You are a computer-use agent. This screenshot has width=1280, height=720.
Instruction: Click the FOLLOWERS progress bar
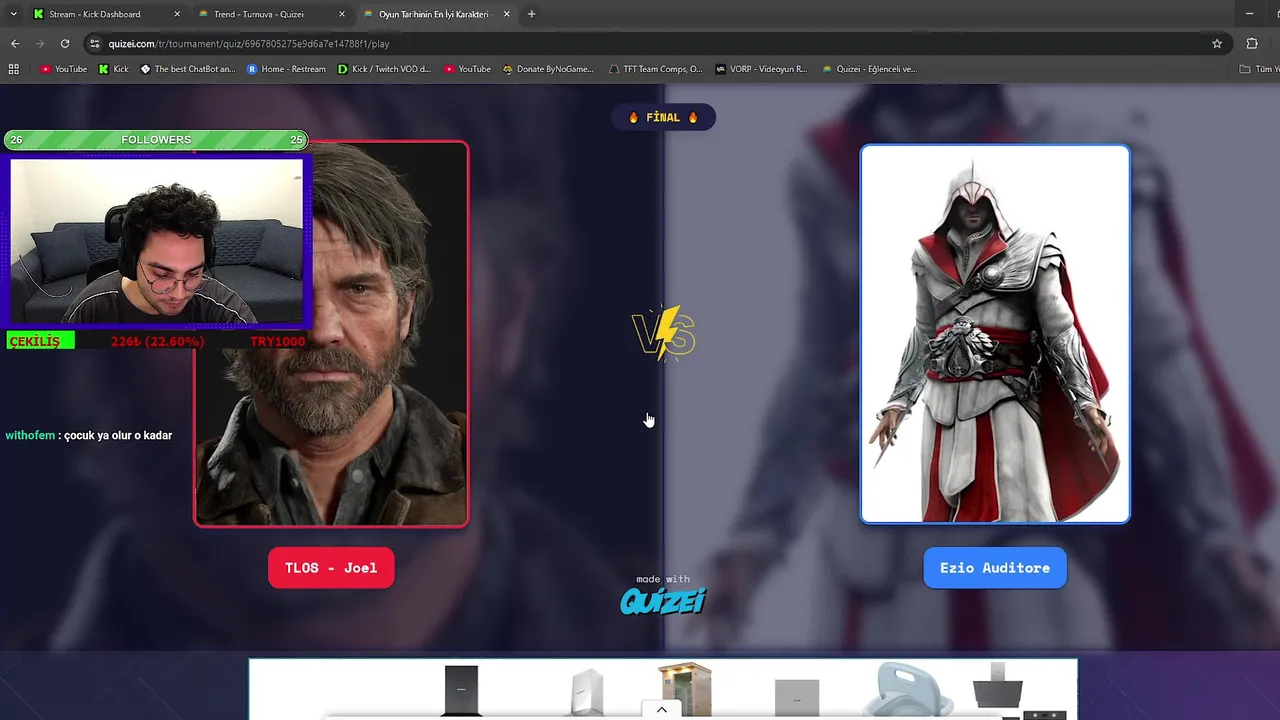point(156,140)
